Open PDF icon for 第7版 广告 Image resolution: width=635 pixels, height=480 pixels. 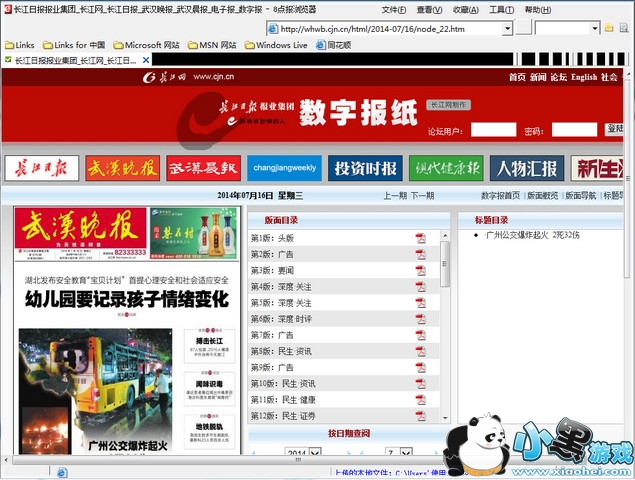click(x=421, y=335)
